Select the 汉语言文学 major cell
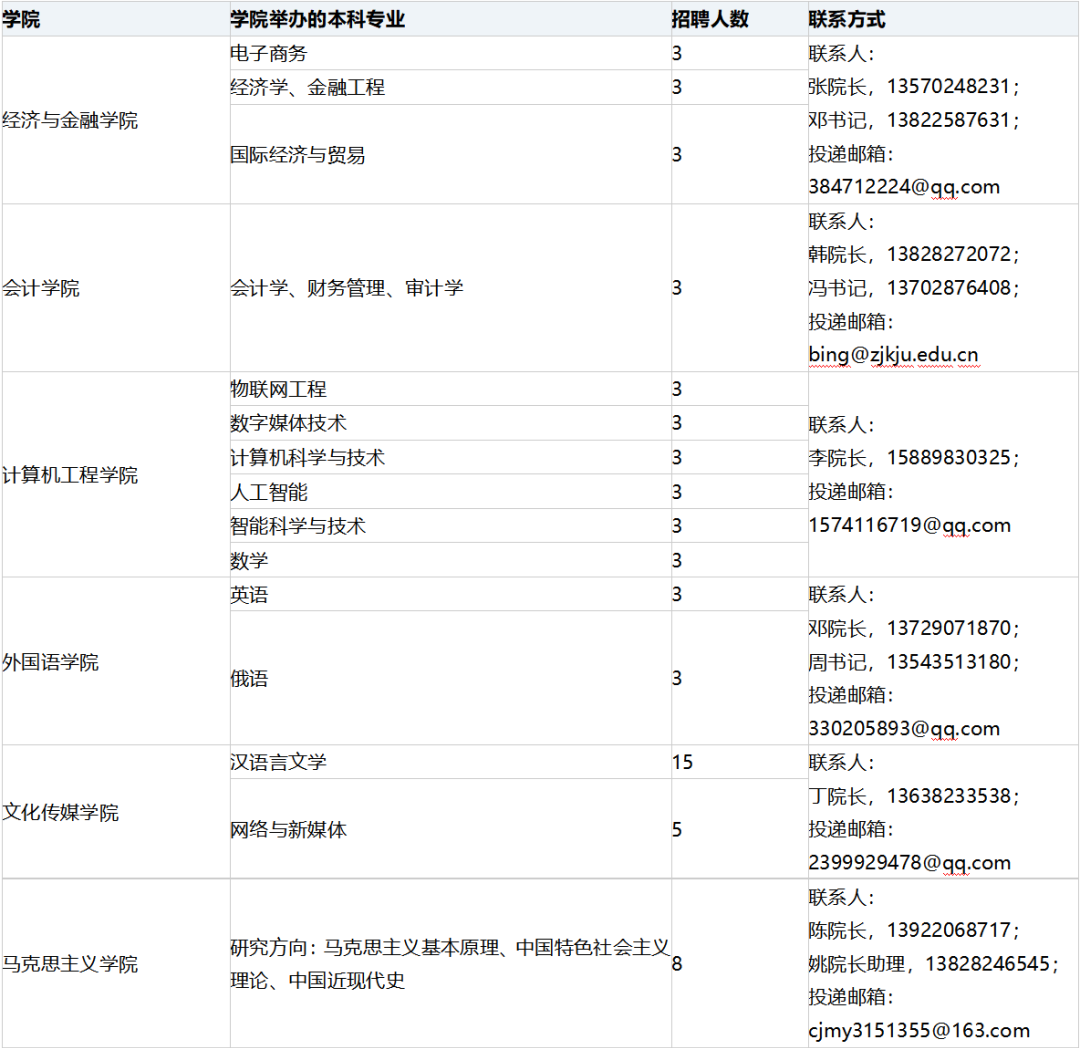Screen dimensions: 1080x1048 click(450, 762)
